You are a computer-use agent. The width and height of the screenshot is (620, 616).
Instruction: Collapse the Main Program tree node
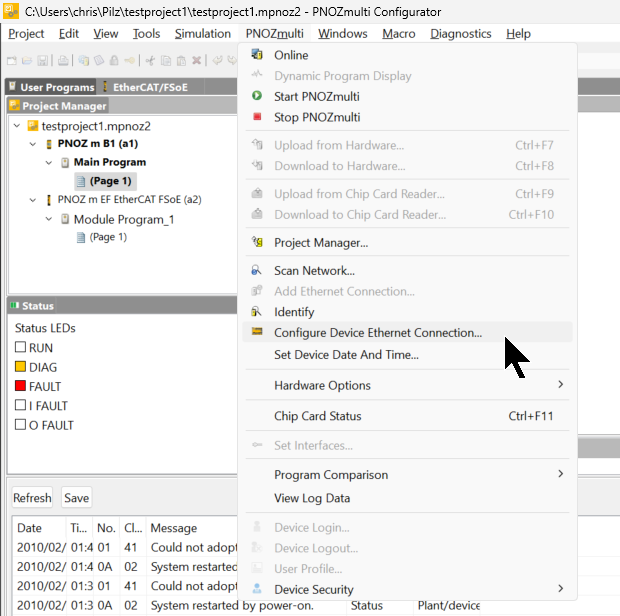pyautogui.click(x=49, y=163)
